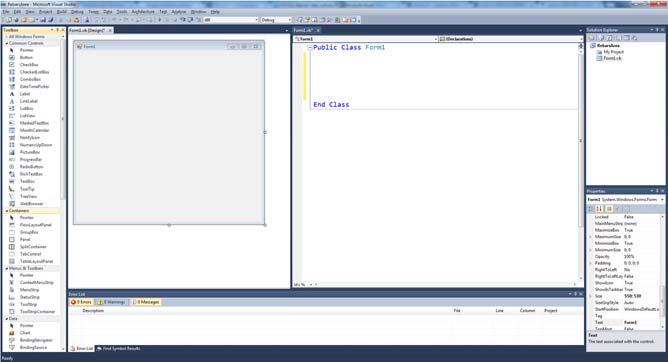Screen dimensions: 668x362
Task: Select the NumericUpDown control in Toolbox
Action: [x=36, y=145]
